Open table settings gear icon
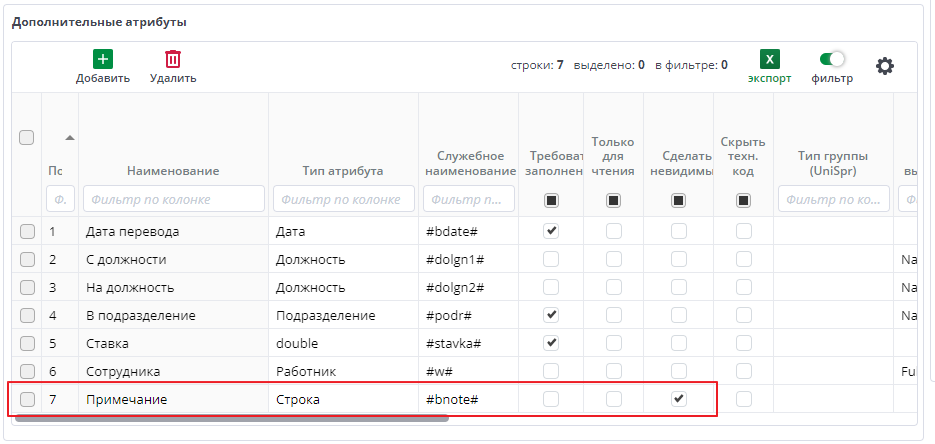This screenshot has height=444, width=935. 885,66
